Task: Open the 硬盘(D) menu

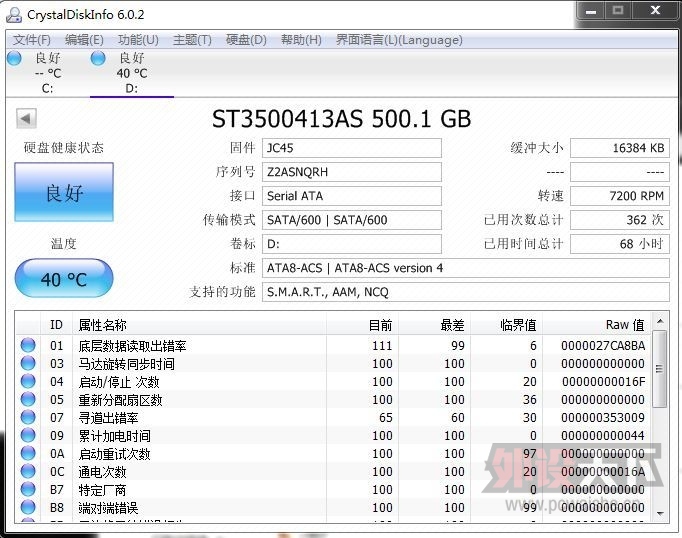Action: pos(246,40)
